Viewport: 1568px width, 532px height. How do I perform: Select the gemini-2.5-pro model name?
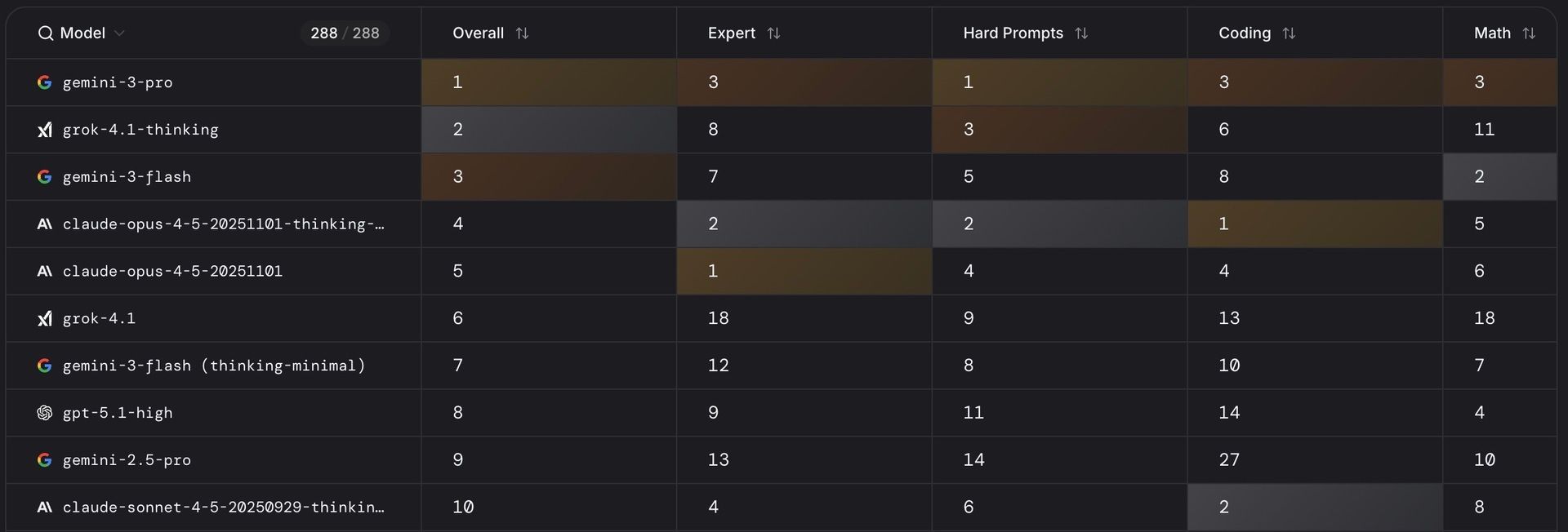pos(127,460)
